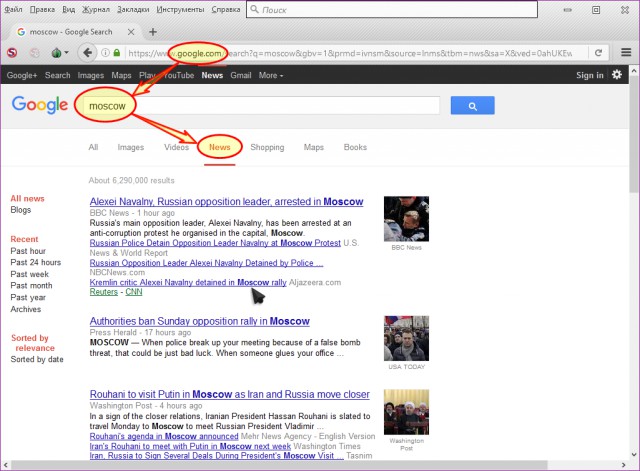The height and width of the screenshot is (471, 640).
Task: Open Rouhani's agenda in Moscow announced link
Action: pyautogui.click(x=164, y=436)
